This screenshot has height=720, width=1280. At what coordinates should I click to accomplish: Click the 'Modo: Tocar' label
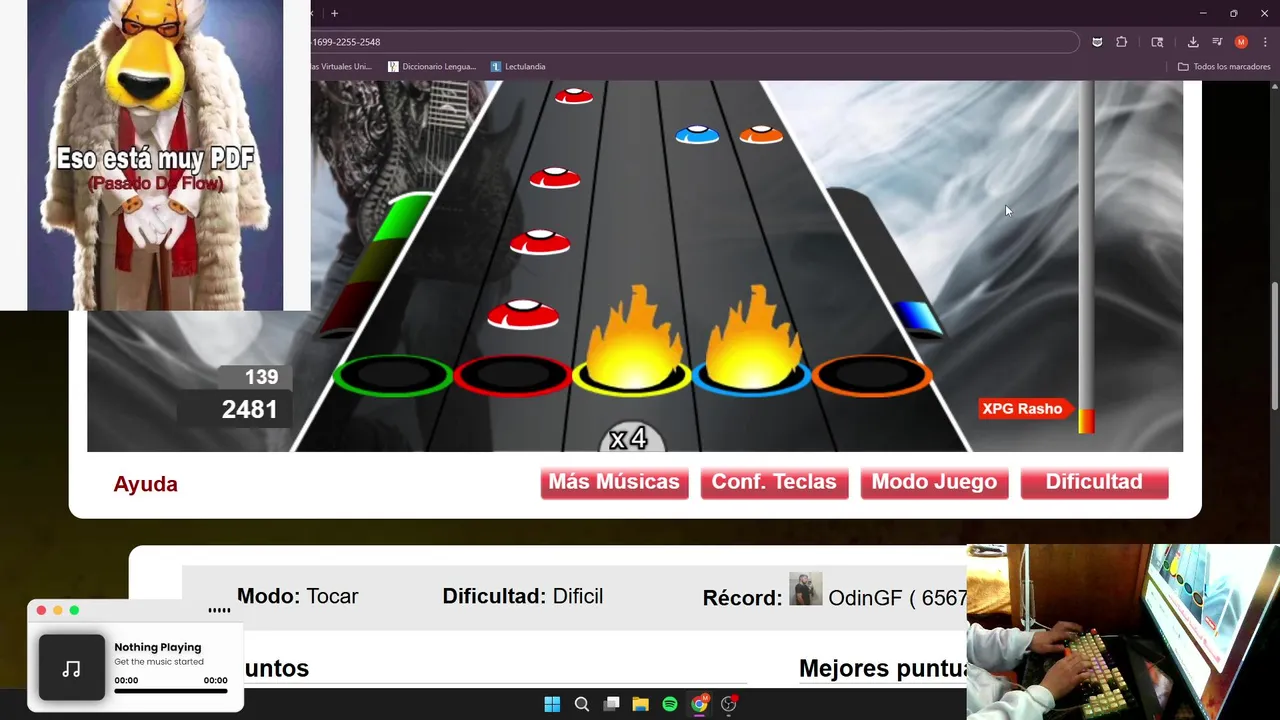point(297,596)
